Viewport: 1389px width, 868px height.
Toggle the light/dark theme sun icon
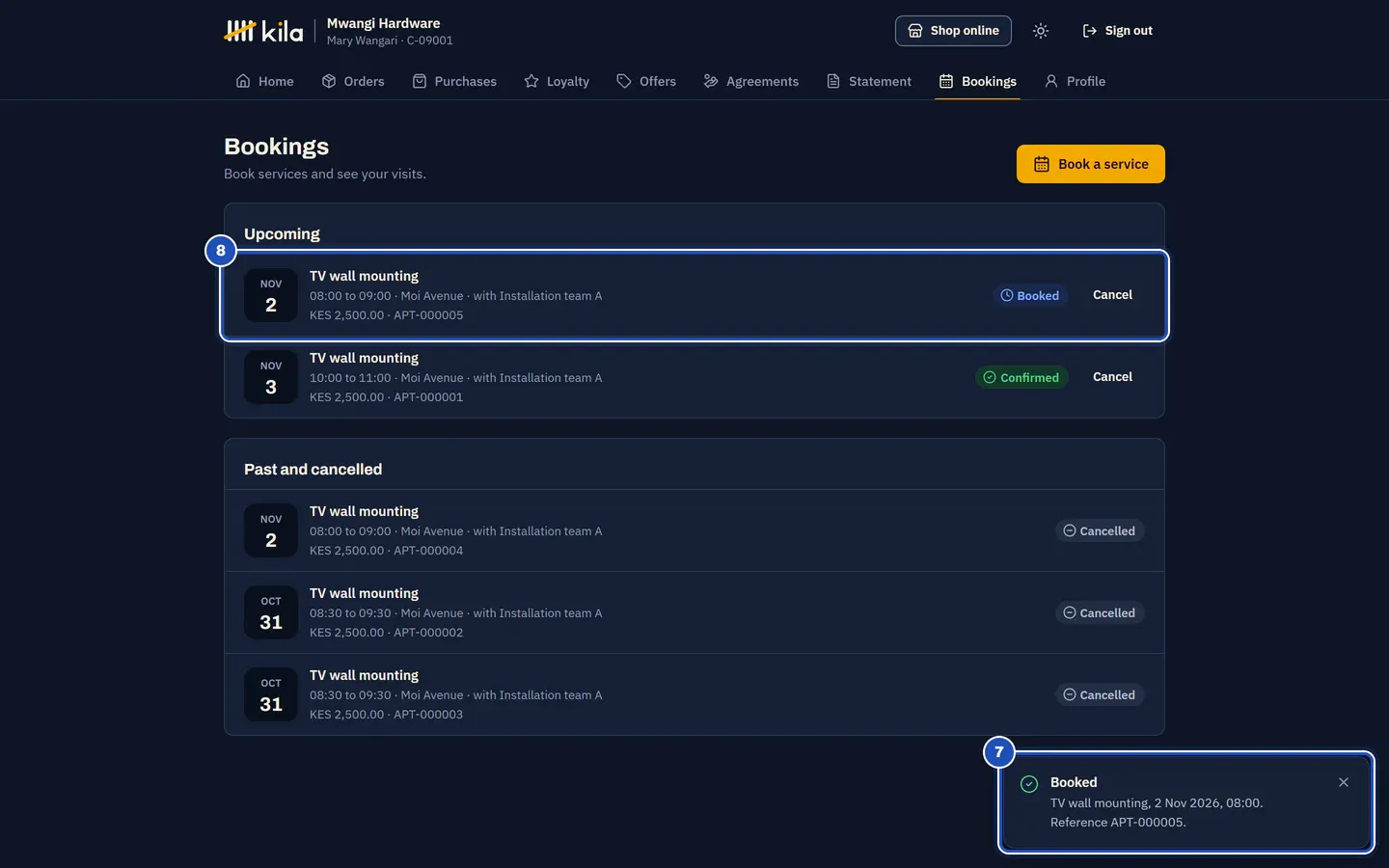pyautogui.click(x=1040, y=31)
